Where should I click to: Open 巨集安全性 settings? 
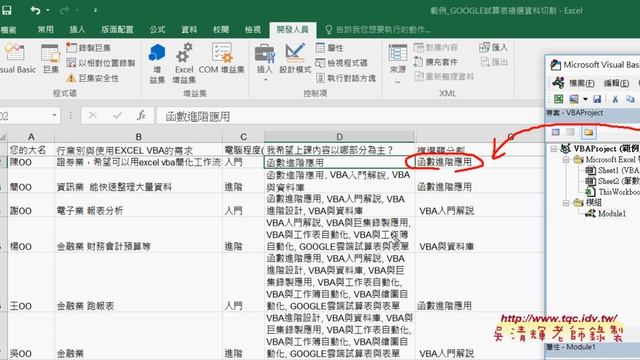93,78
